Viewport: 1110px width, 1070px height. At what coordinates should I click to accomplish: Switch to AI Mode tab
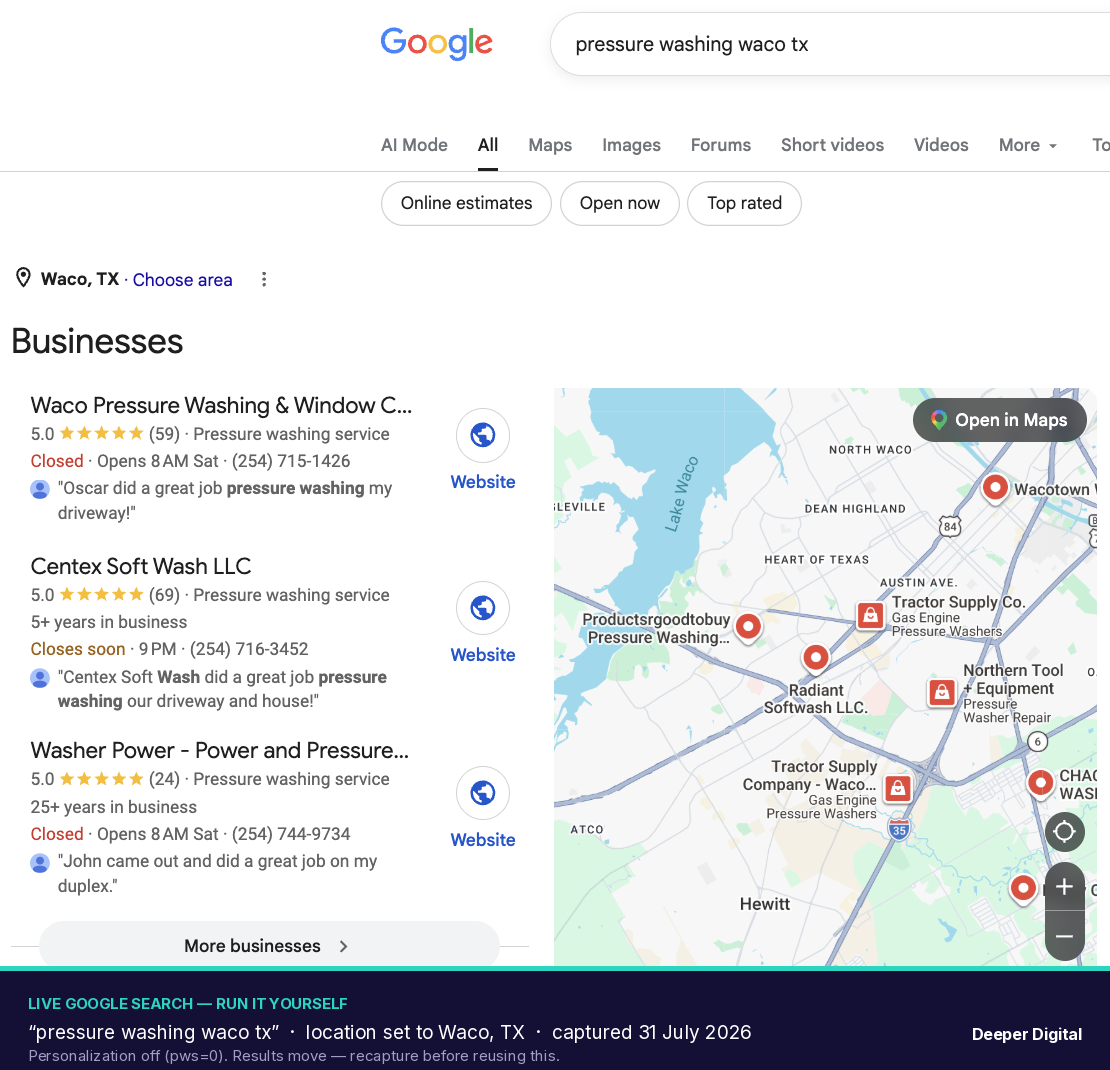coord(414,145)
